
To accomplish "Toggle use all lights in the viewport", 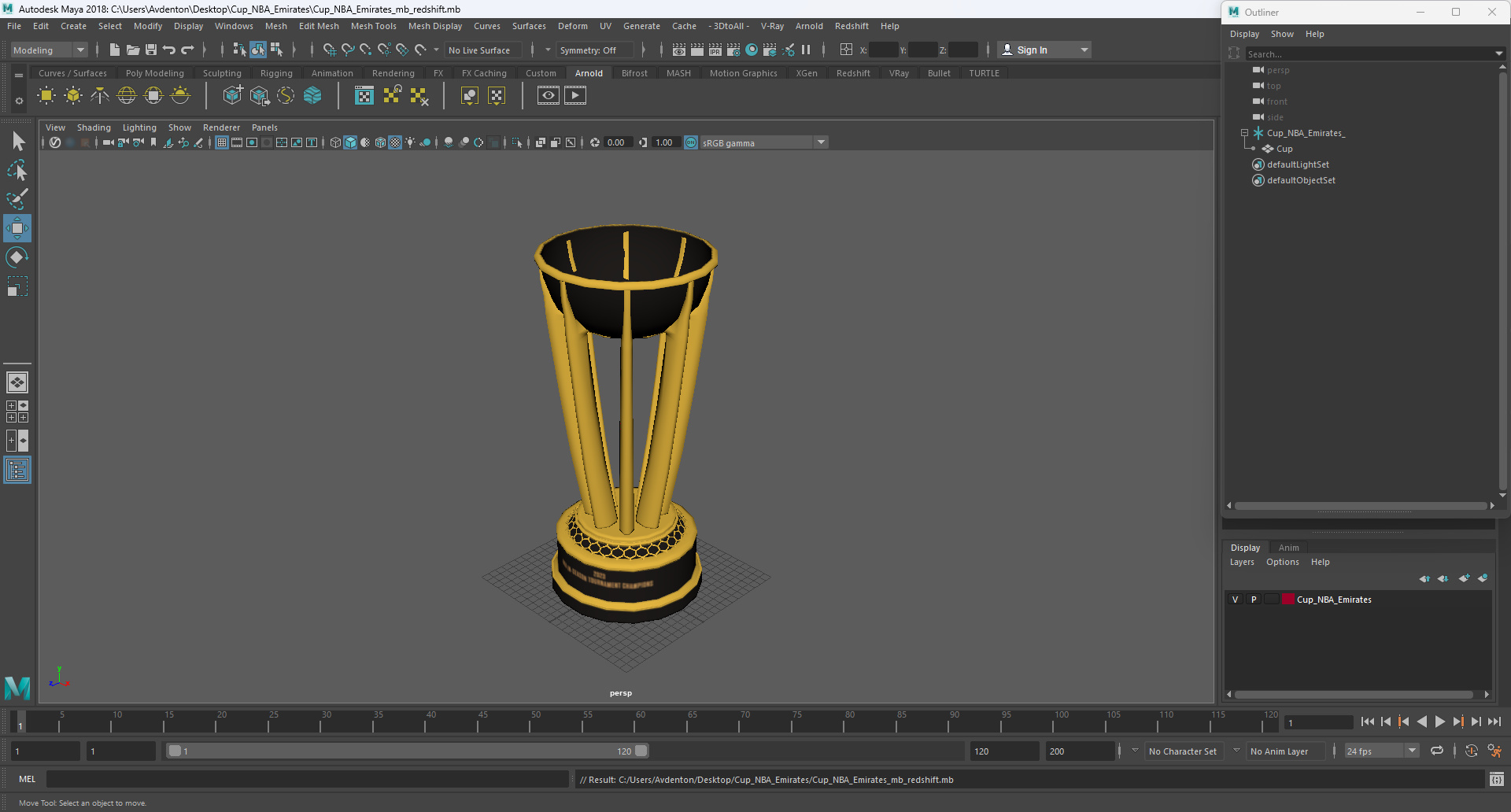I will pos(410,142).
